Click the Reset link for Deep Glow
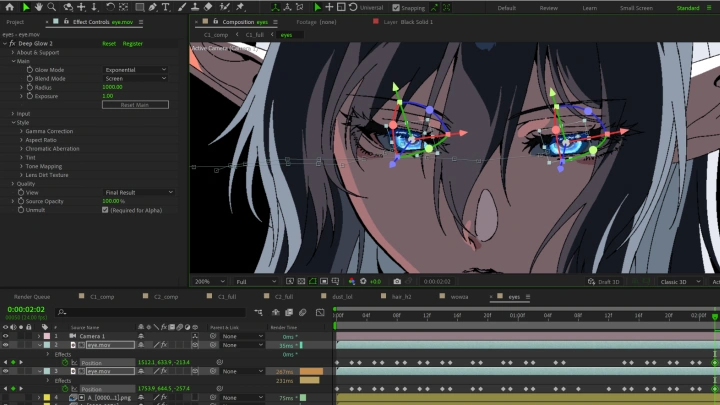Screen dimensions: 720x405 [109, 44]
